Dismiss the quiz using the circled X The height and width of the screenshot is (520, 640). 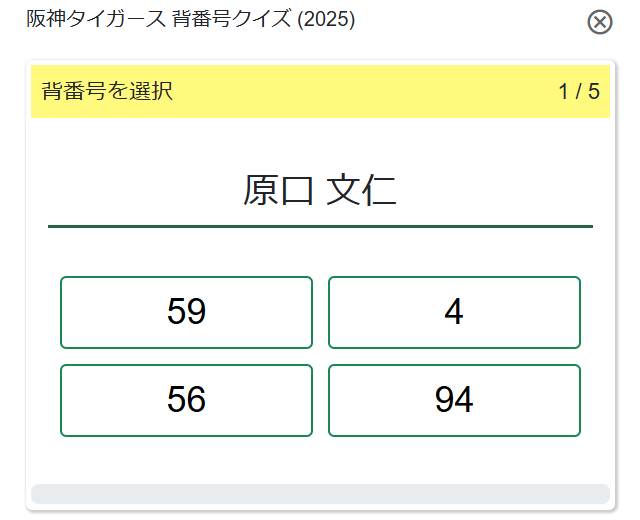[x=599, y=22]
